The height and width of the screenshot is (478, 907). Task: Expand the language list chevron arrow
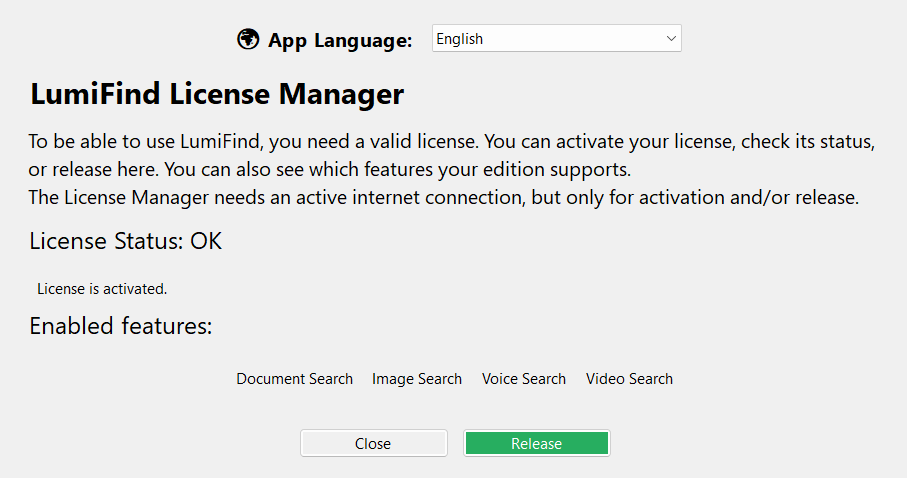671,39
